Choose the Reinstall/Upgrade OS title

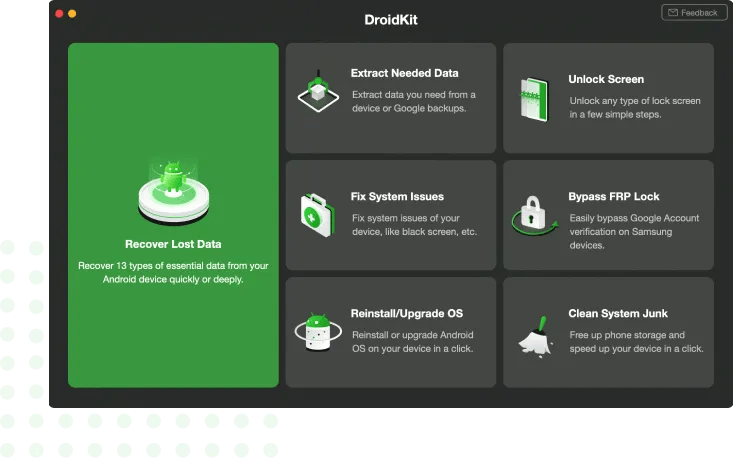[407, 313]
